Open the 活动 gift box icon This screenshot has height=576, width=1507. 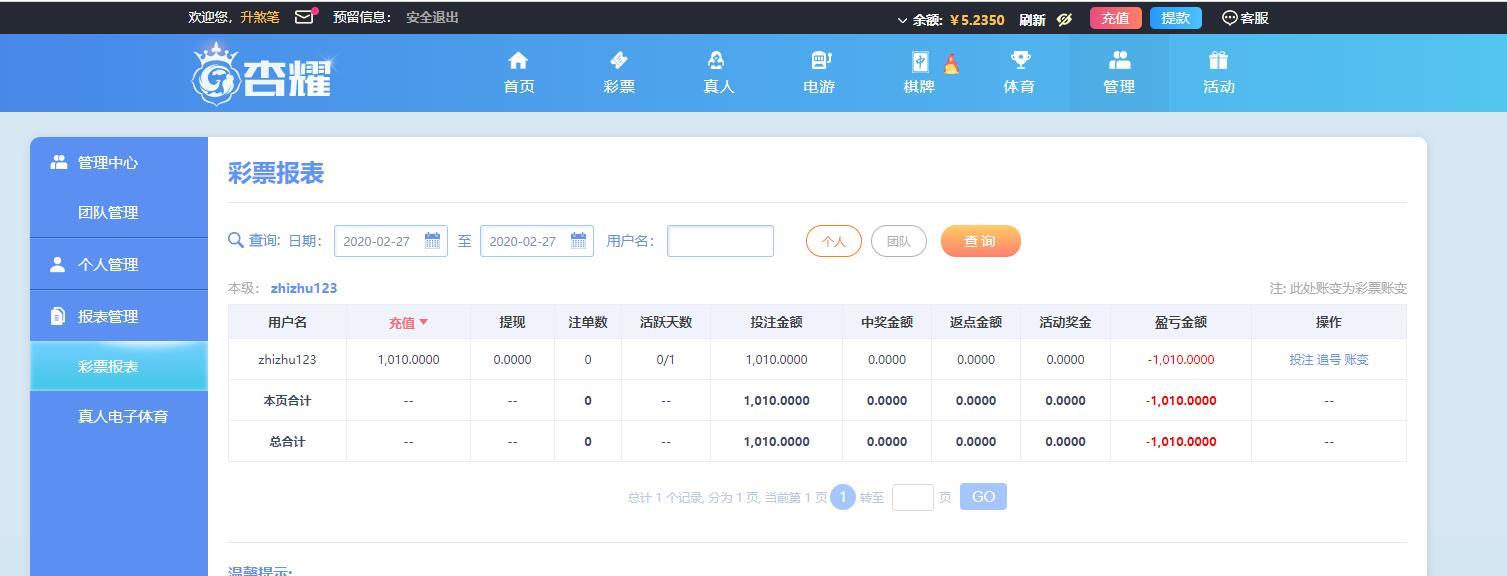(x=1218, y=61)
